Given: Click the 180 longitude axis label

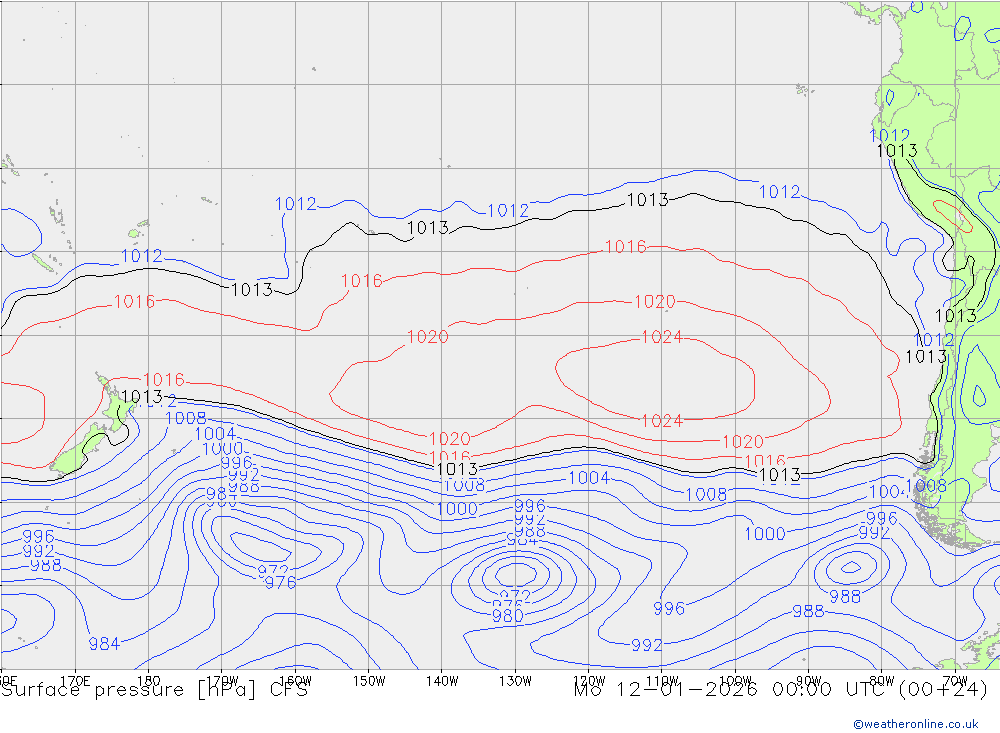Looking at the screenshot, I should (x=148, y=680).
